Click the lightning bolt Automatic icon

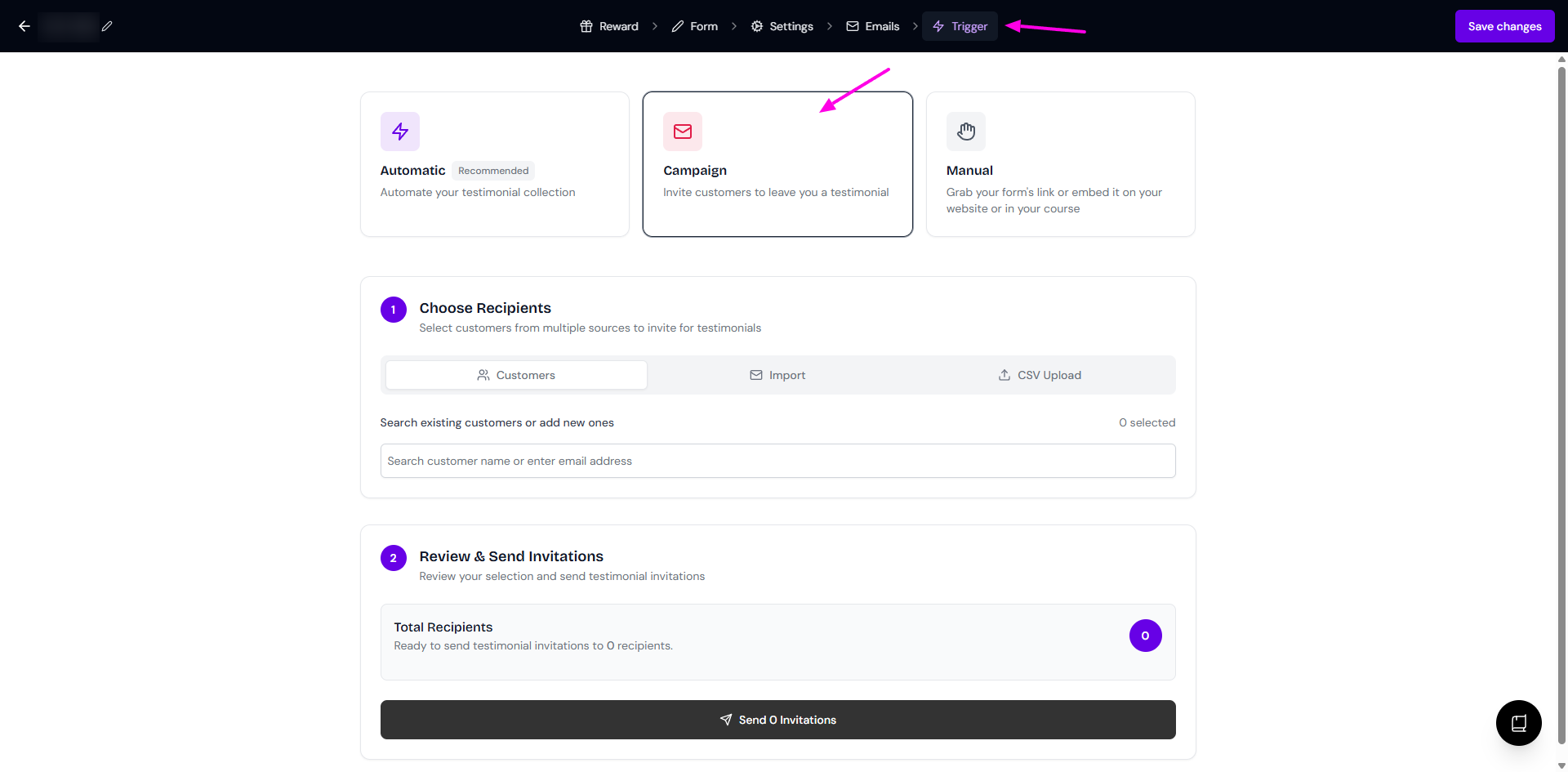[399, 132]
